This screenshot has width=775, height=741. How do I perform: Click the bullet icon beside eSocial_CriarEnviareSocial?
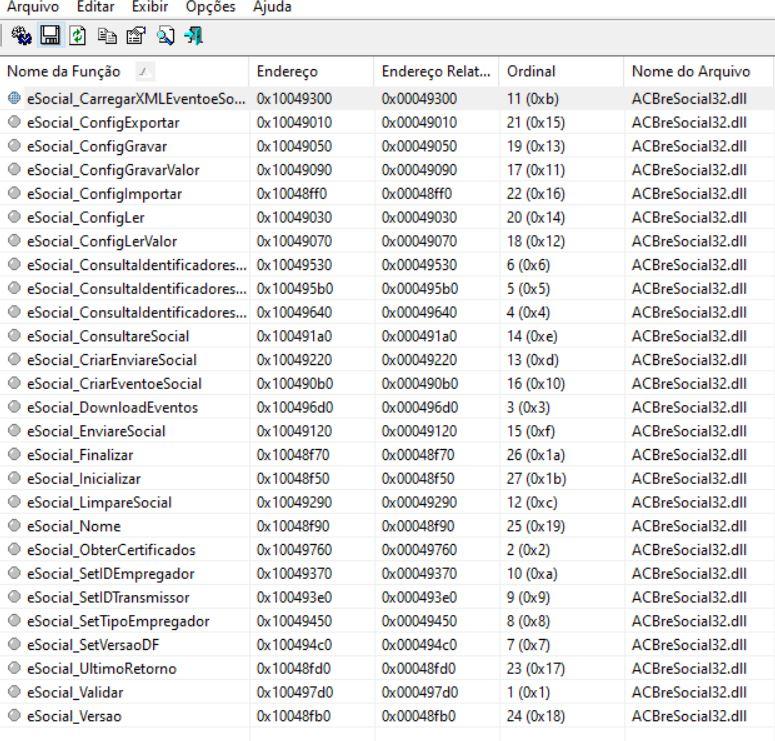pyautogui.click(x=14, y=359)
